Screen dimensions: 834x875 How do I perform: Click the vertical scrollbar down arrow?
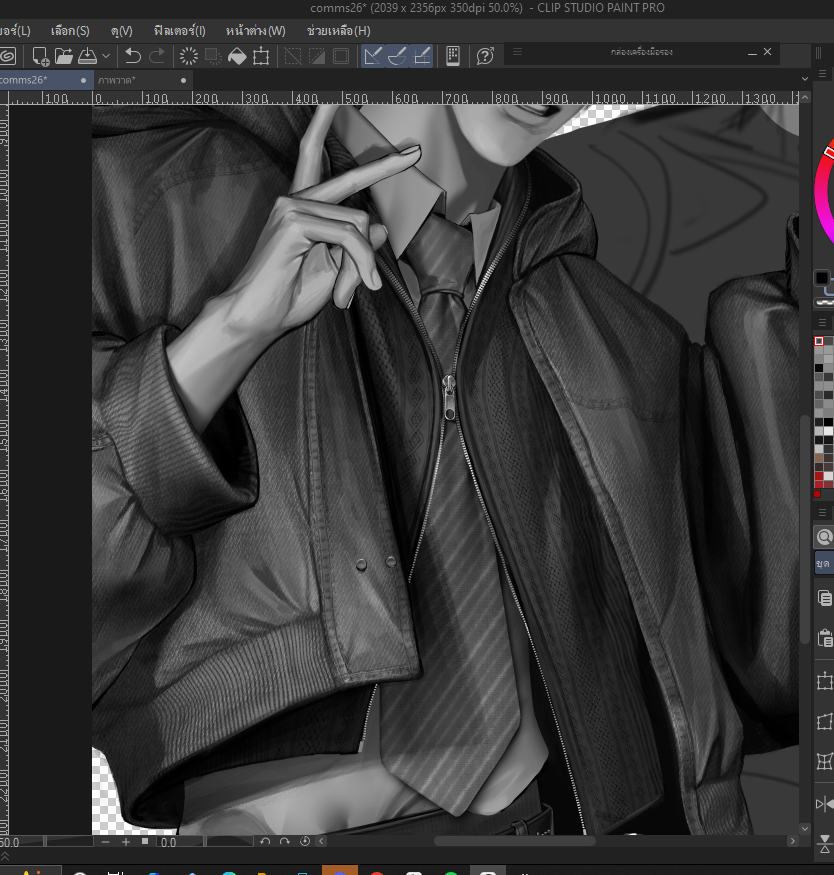pyautogui.click(x=804, y=829)
